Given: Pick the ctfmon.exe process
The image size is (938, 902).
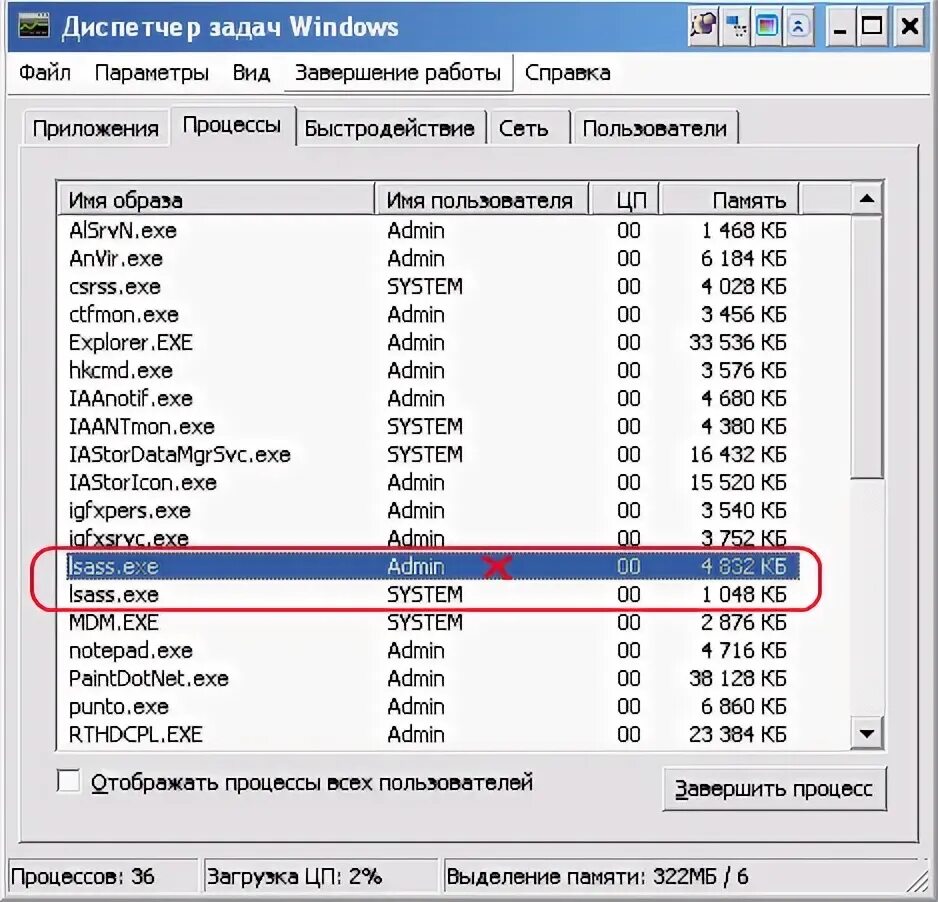Looking at the screenshot, I should tap(433, 315).
